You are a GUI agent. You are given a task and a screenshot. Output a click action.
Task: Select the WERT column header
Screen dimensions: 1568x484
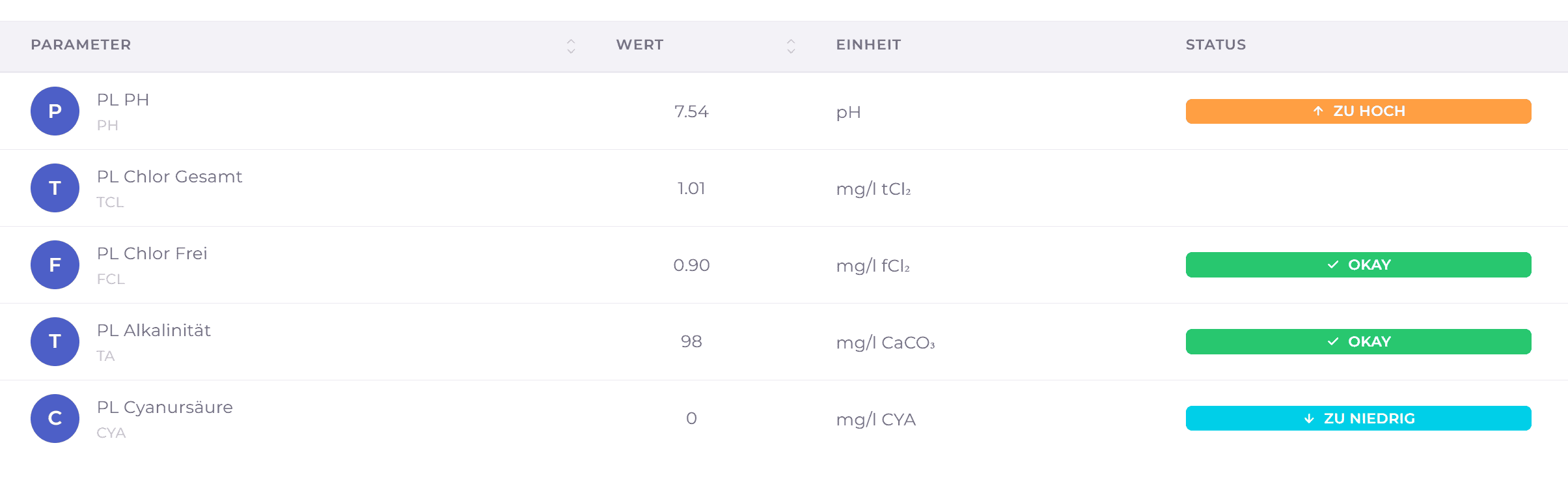[640, 45]
